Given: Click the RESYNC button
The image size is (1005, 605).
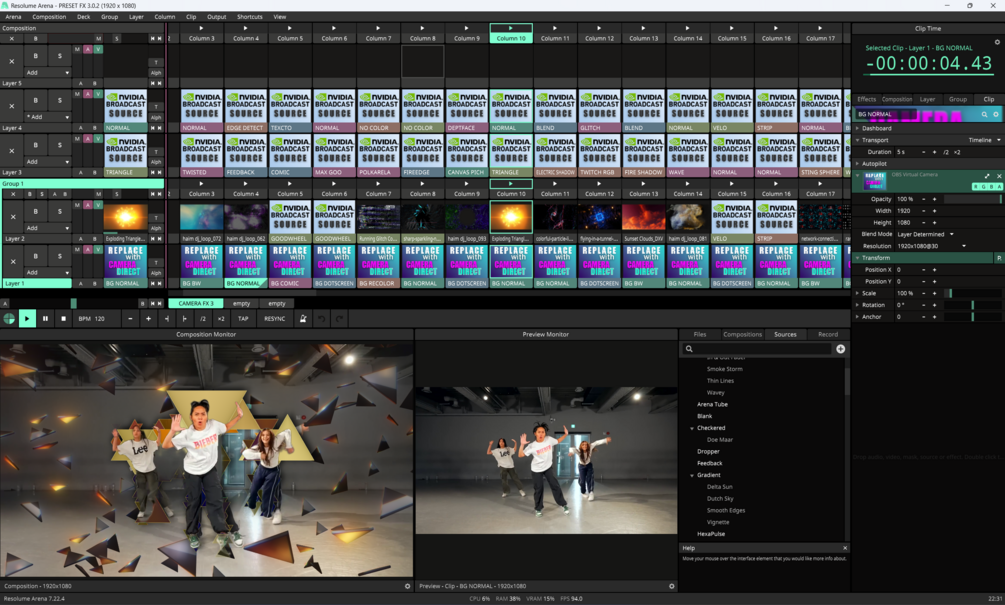Looking at the screenshot, I should [275, 319].
